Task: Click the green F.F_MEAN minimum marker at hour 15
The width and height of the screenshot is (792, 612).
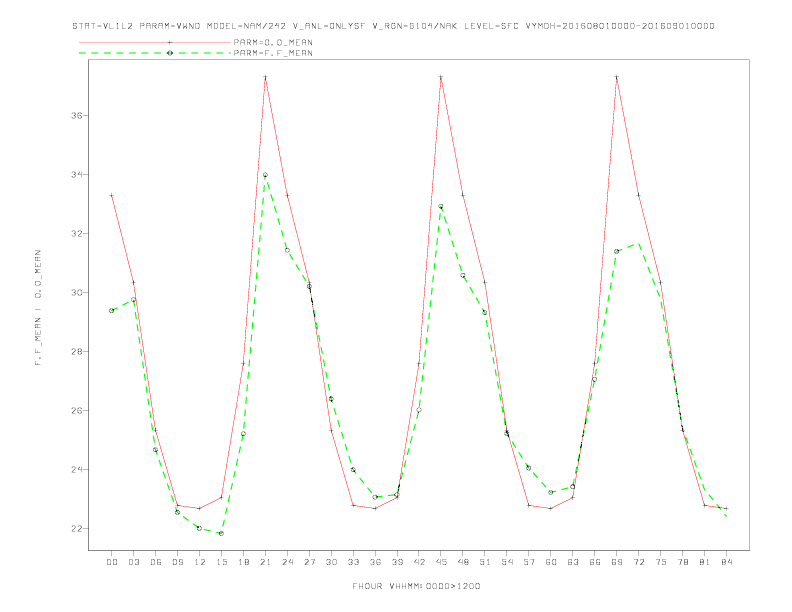Action: coord(221,533)
